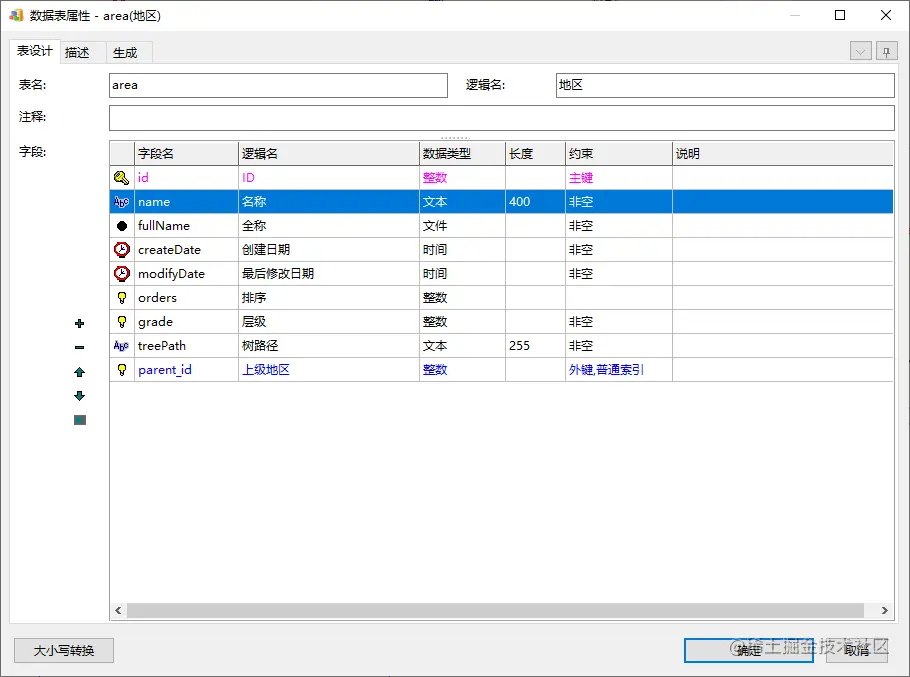
Task: Click the clock icon of createDate row
Action: point(121,249)
